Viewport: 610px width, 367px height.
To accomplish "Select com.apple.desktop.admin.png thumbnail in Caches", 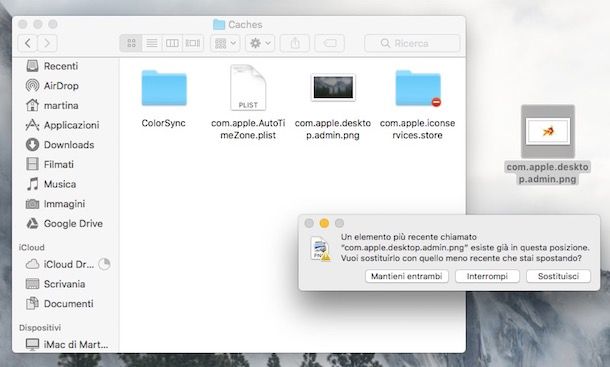I will (x=333, y=88).
